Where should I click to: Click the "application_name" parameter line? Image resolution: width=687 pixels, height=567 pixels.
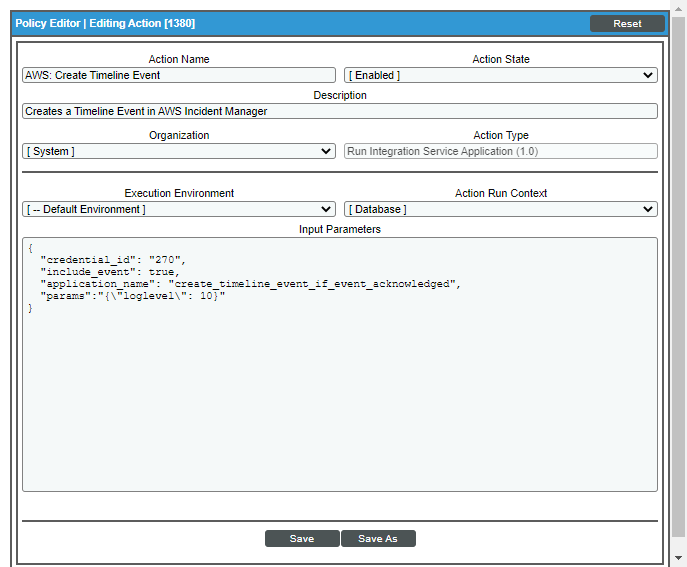[x=250, y=284]
